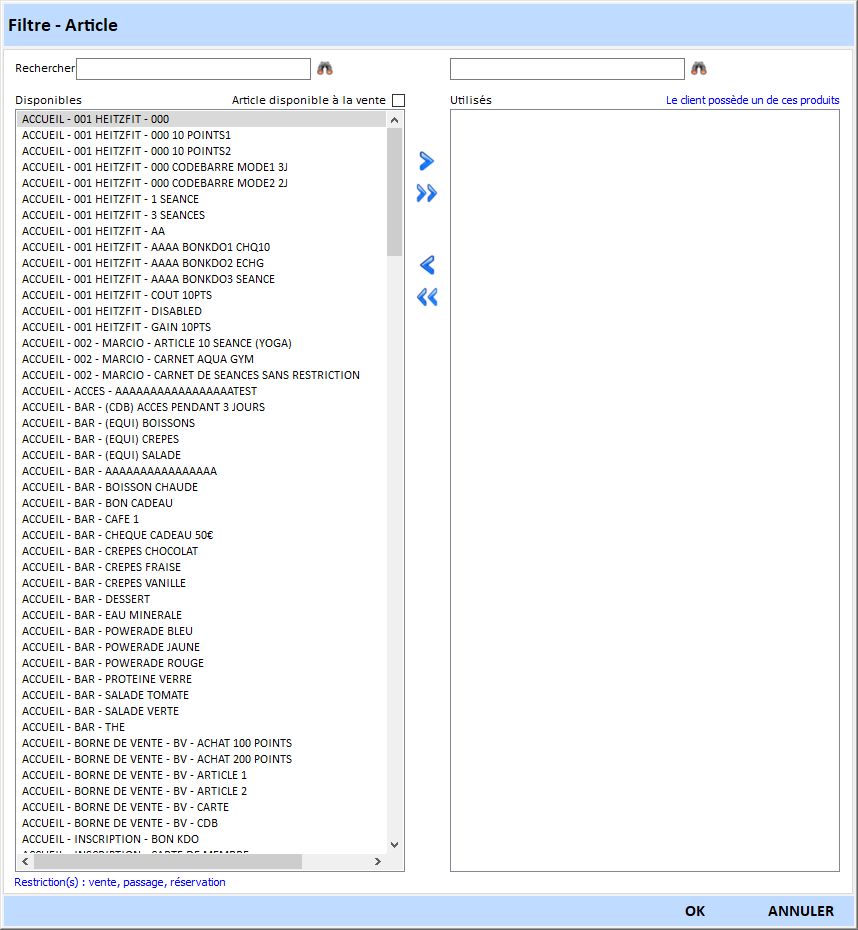This screenshot has height=930, width=858.
Task: Choose 'ACCUEIL - BAR - EAU MINERALE' in list
Action: (x=102, y=615)
